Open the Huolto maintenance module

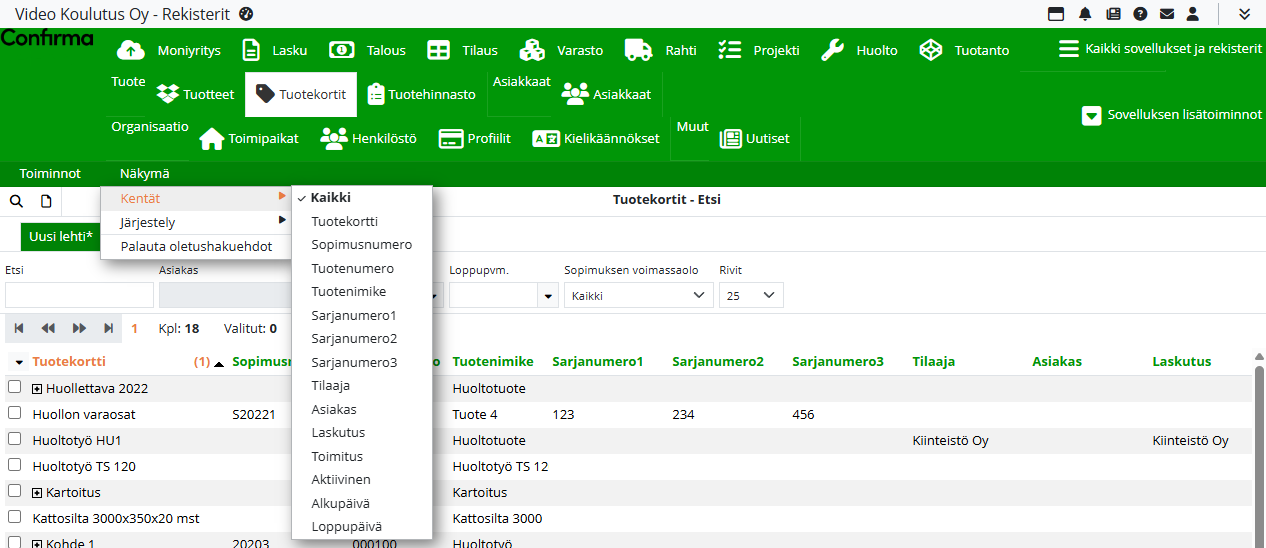(859, 50)
